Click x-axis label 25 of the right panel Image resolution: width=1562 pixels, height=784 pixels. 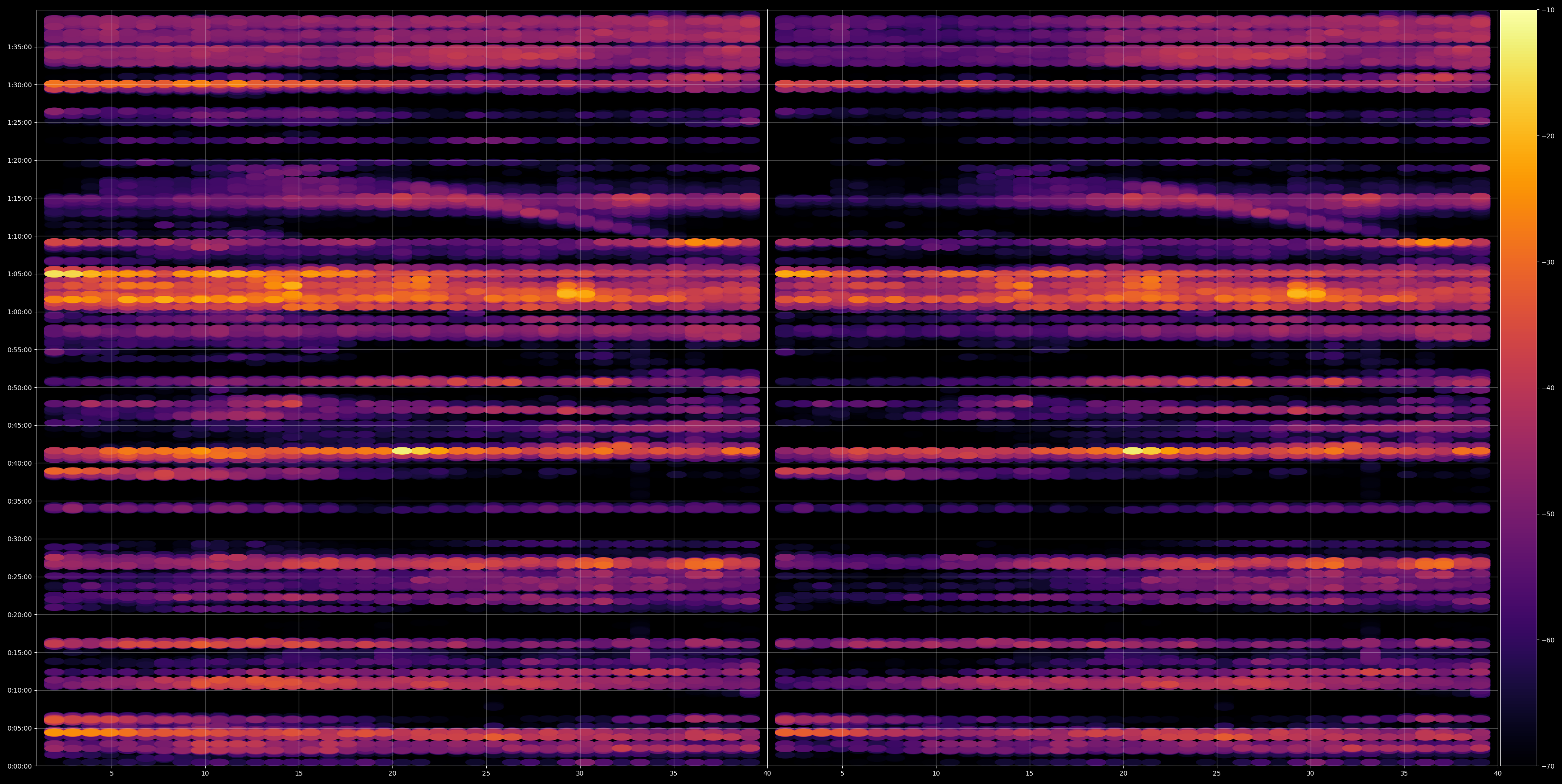1217,774
